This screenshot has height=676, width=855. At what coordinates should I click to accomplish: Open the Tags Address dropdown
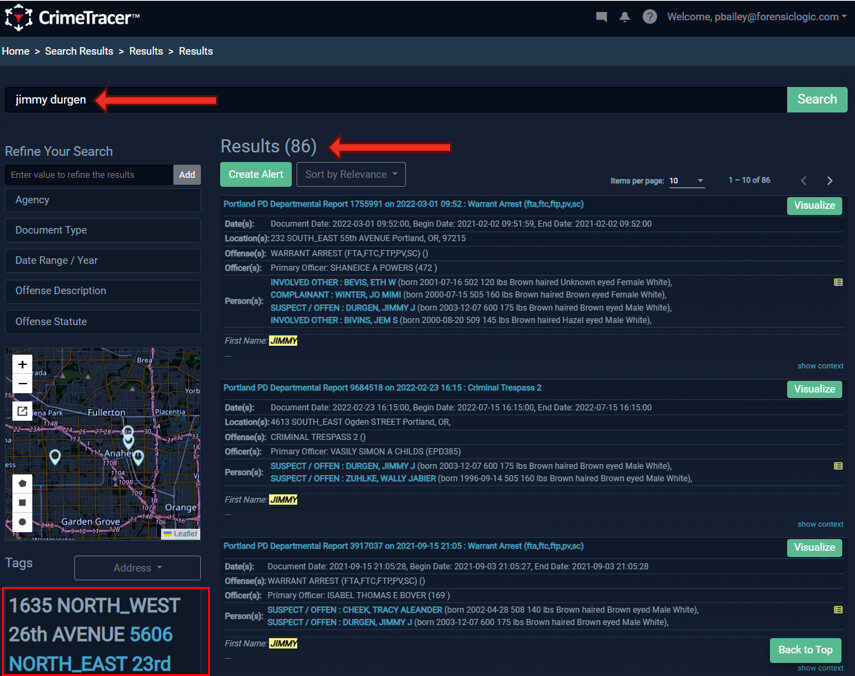[x=137, y=568]
